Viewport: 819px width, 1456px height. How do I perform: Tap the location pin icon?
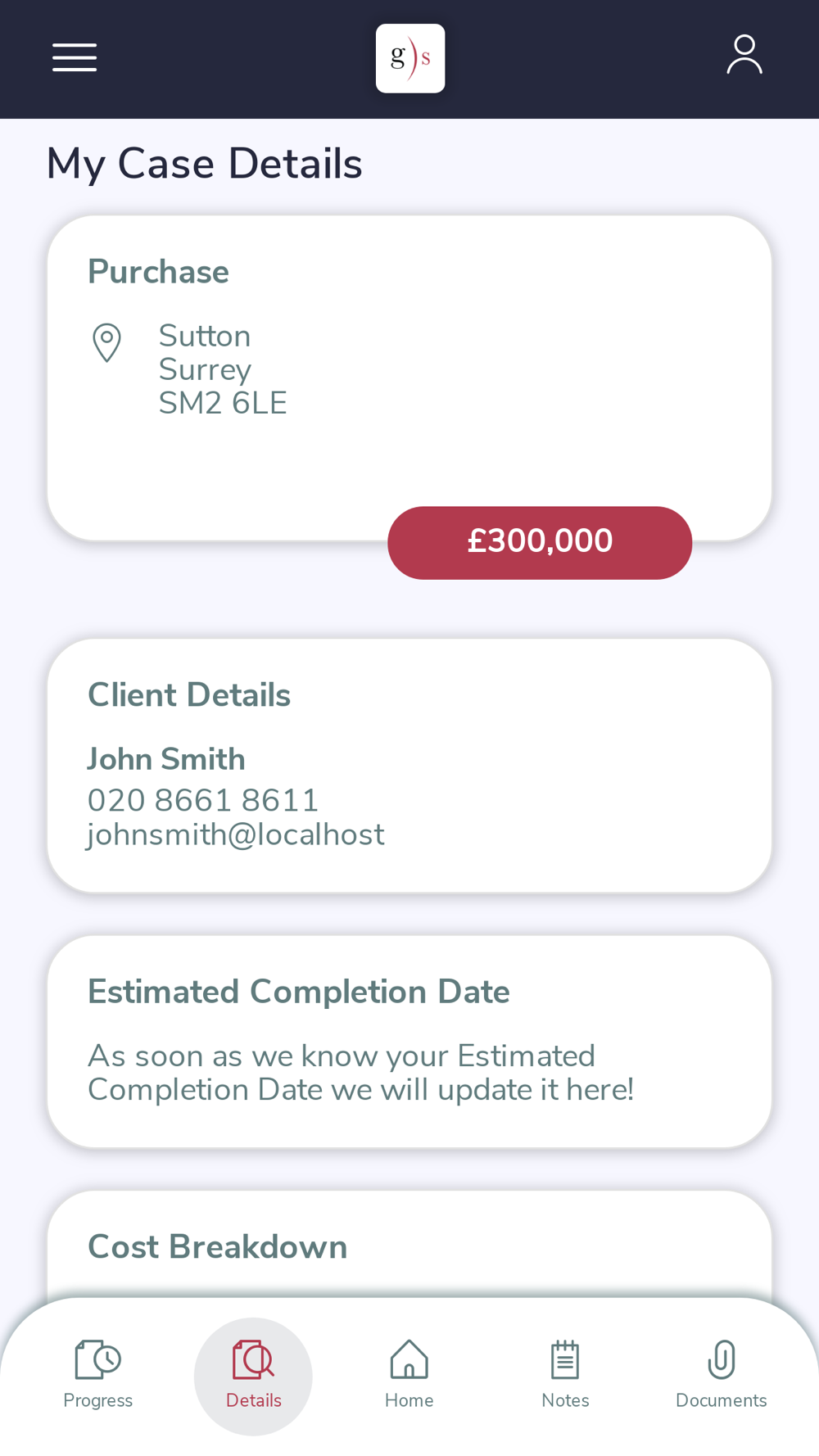pyautogui.click(x=106, y=343)
